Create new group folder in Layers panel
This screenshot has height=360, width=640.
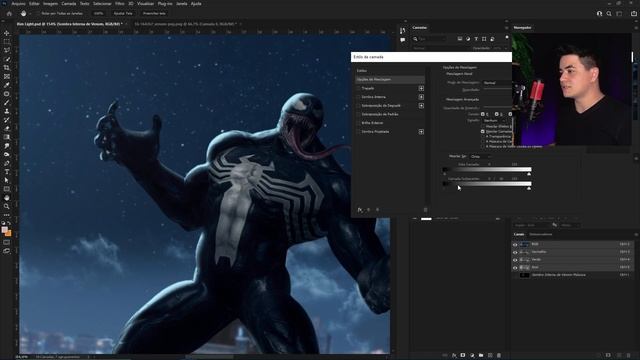(481, 356)
